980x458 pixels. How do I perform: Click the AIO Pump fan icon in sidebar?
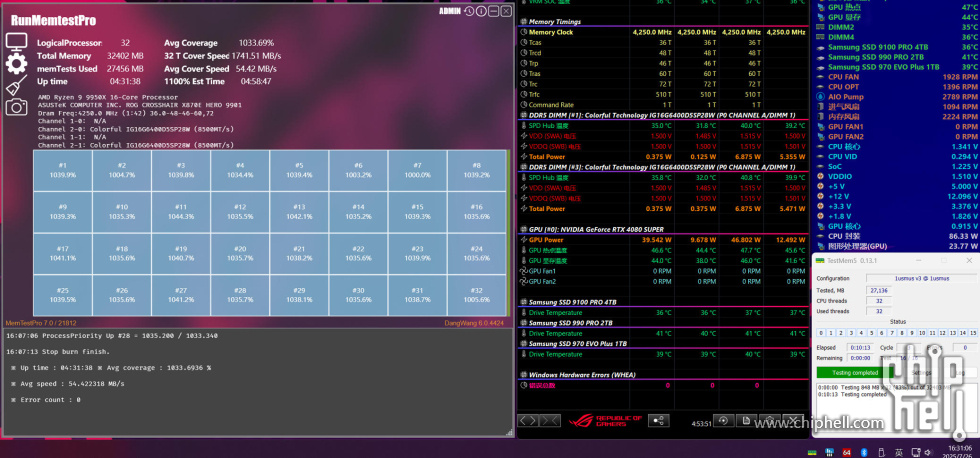[820, 97]
